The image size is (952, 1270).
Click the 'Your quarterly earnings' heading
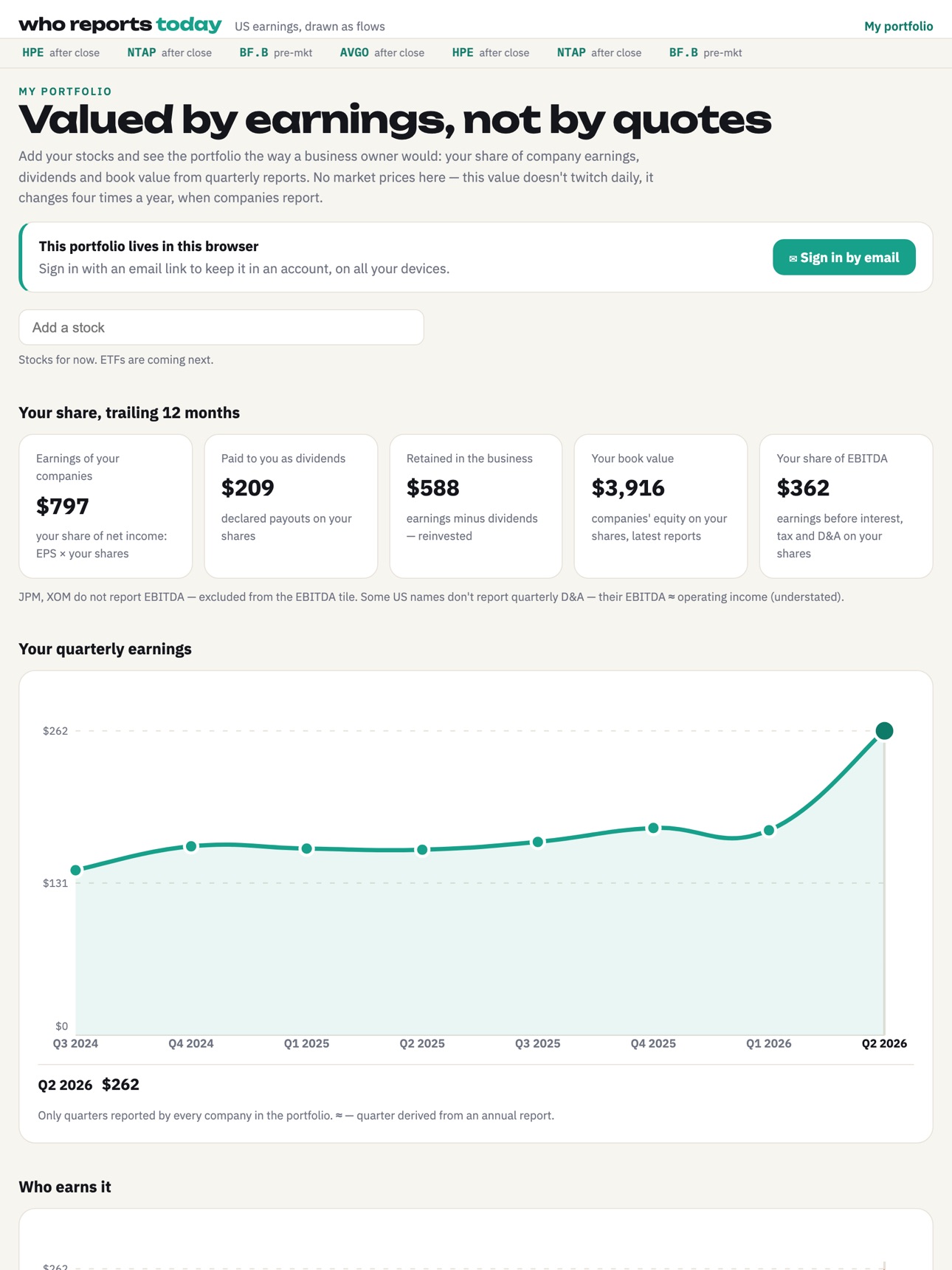click(x=105, y=649)
